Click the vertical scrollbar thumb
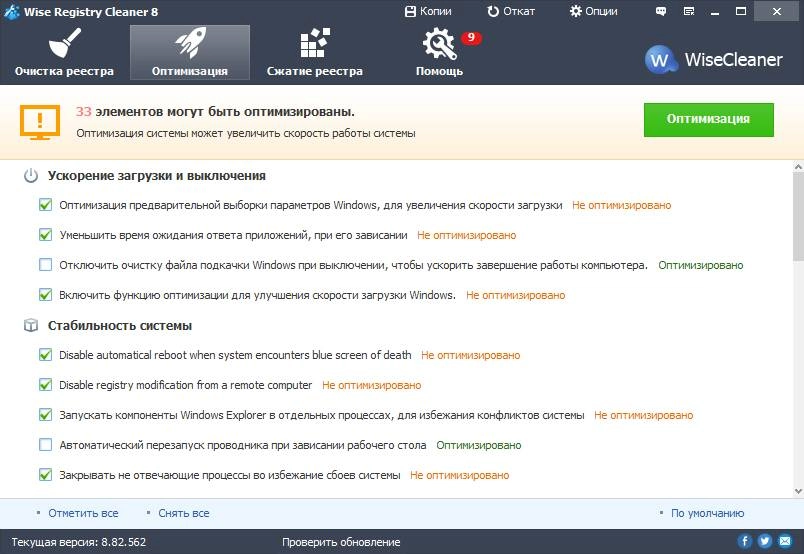 click(798, 216)
